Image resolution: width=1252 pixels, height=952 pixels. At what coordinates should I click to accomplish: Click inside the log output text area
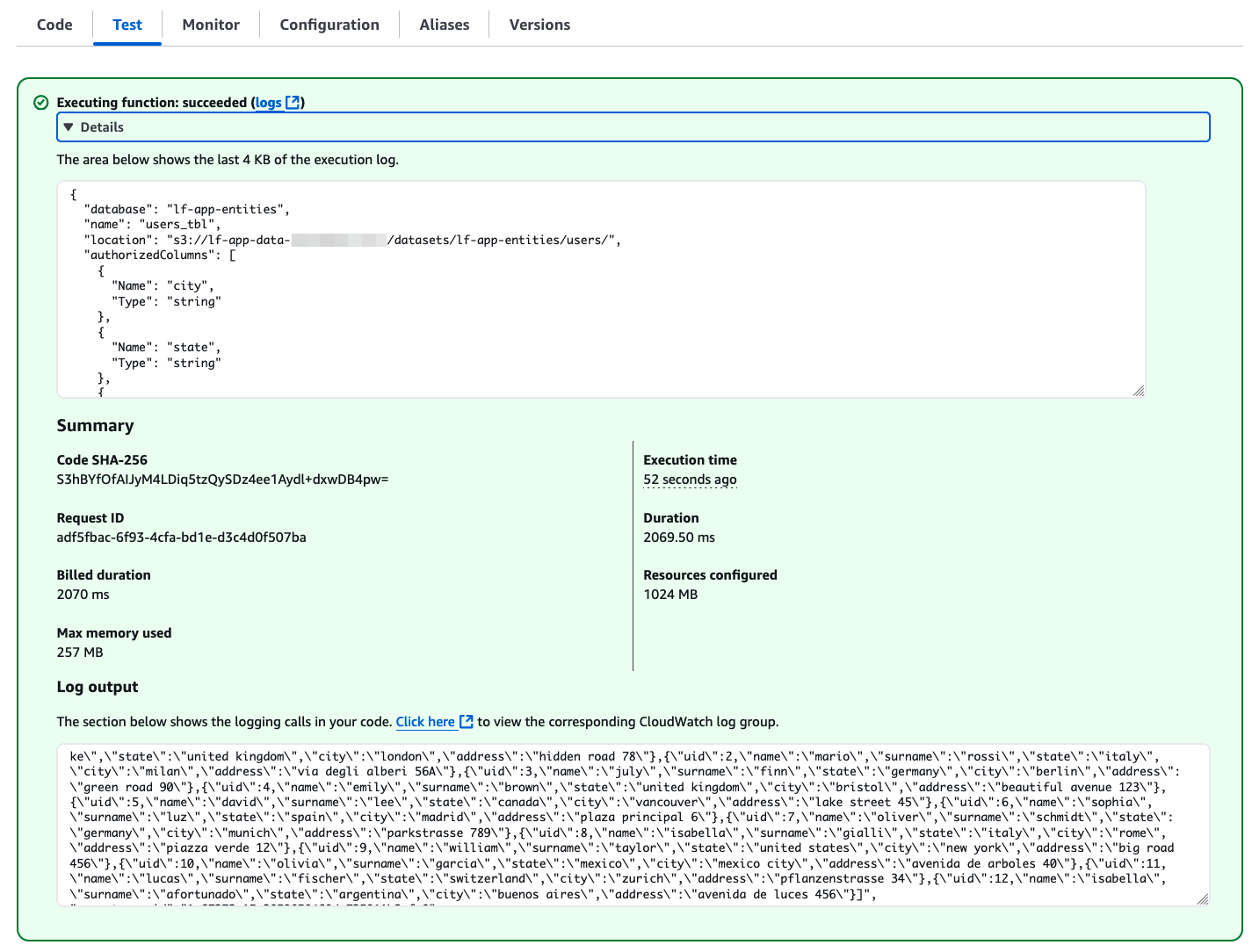click(633, 825)
